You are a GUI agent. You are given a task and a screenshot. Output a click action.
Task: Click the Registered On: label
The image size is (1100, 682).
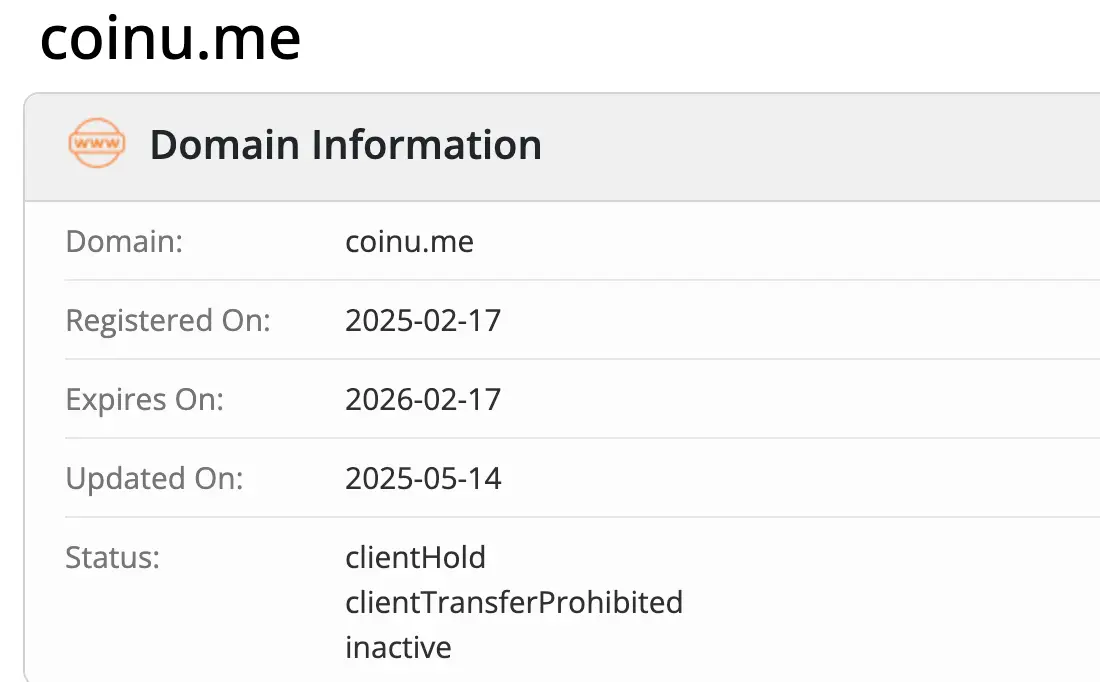[168, 321]
